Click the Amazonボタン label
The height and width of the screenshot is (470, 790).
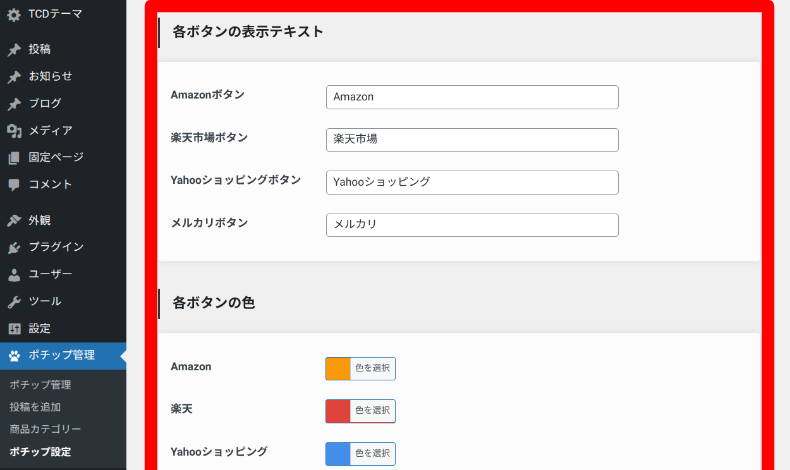point(208,95)
